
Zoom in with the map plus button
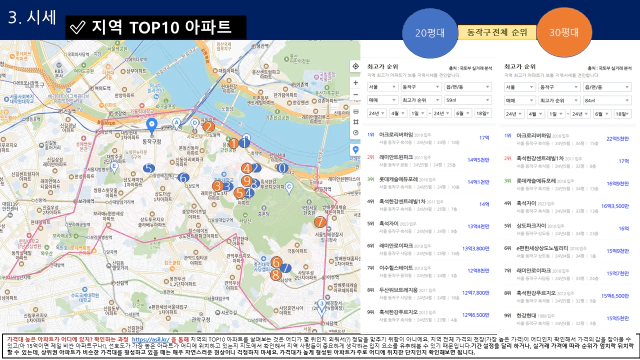[356, 83]
